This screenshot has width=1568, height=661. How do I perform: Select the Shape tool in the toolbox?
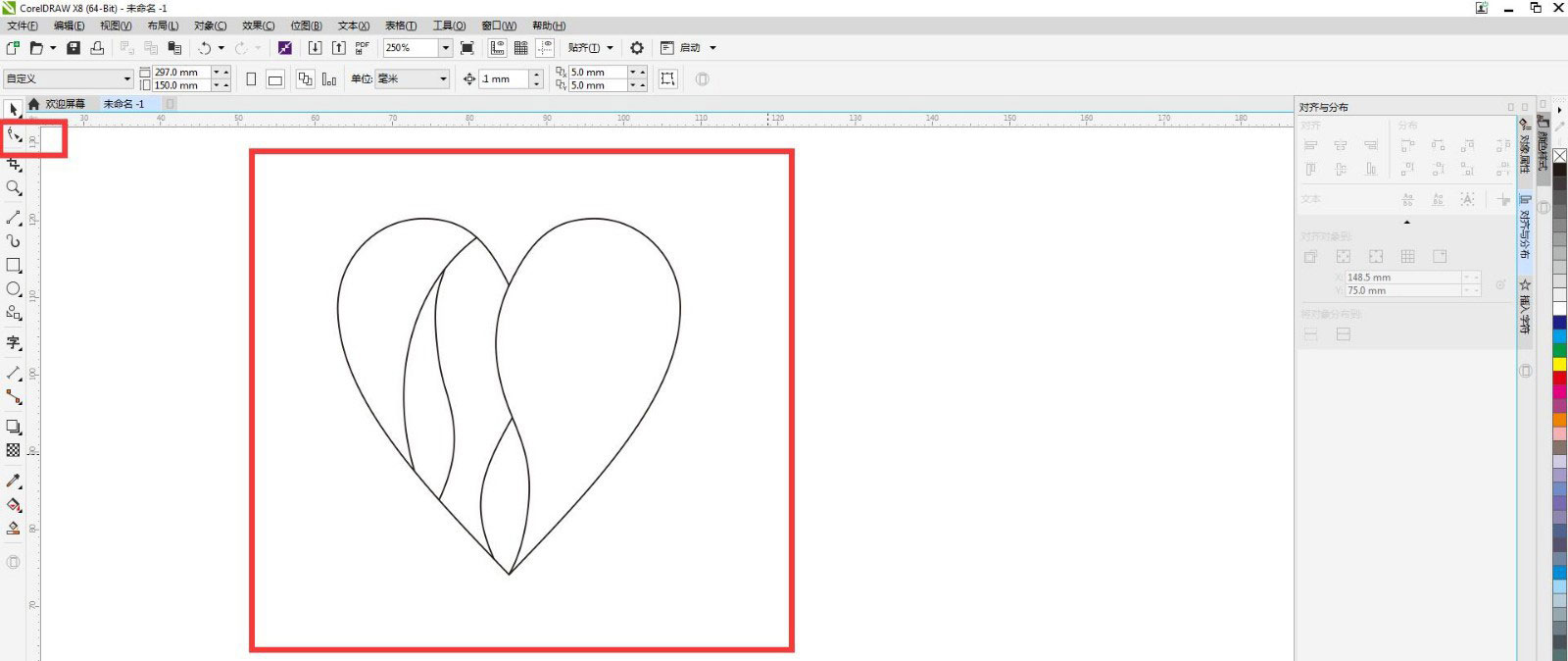(14, 136)
